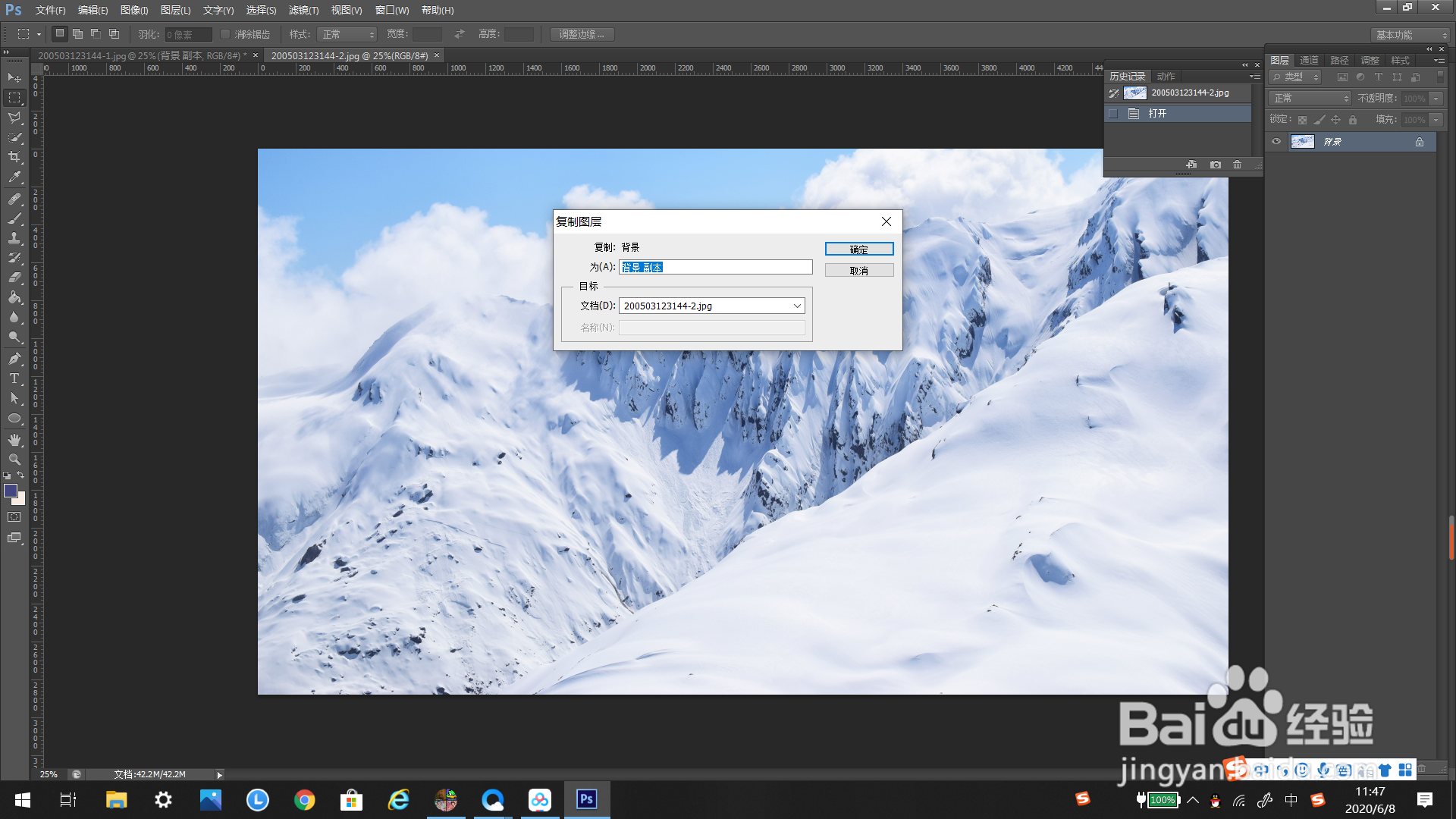The height and width of the screenshot is (819, 1456).
Task: Create new snapshot camera icon
Action: click(x=1216, y=165)
